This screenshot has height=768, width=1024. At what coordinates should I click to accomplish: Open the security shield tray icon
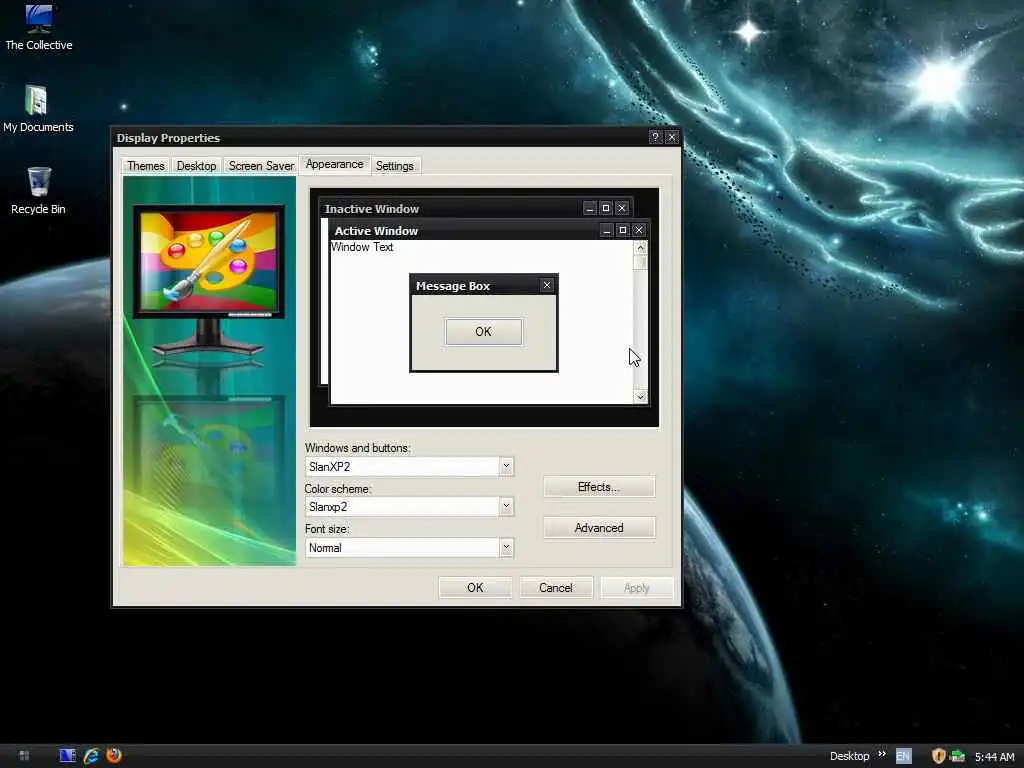(x=938, y=756)
